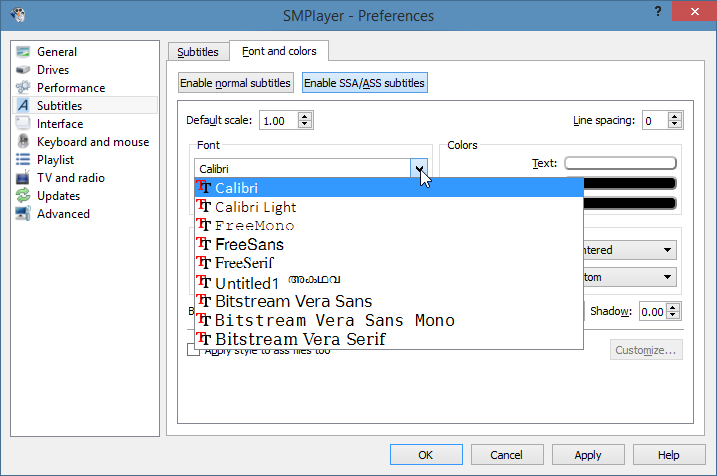717x476 pixels.
Task: Click the Drives category icon
Action: click(x=23, y=70)
